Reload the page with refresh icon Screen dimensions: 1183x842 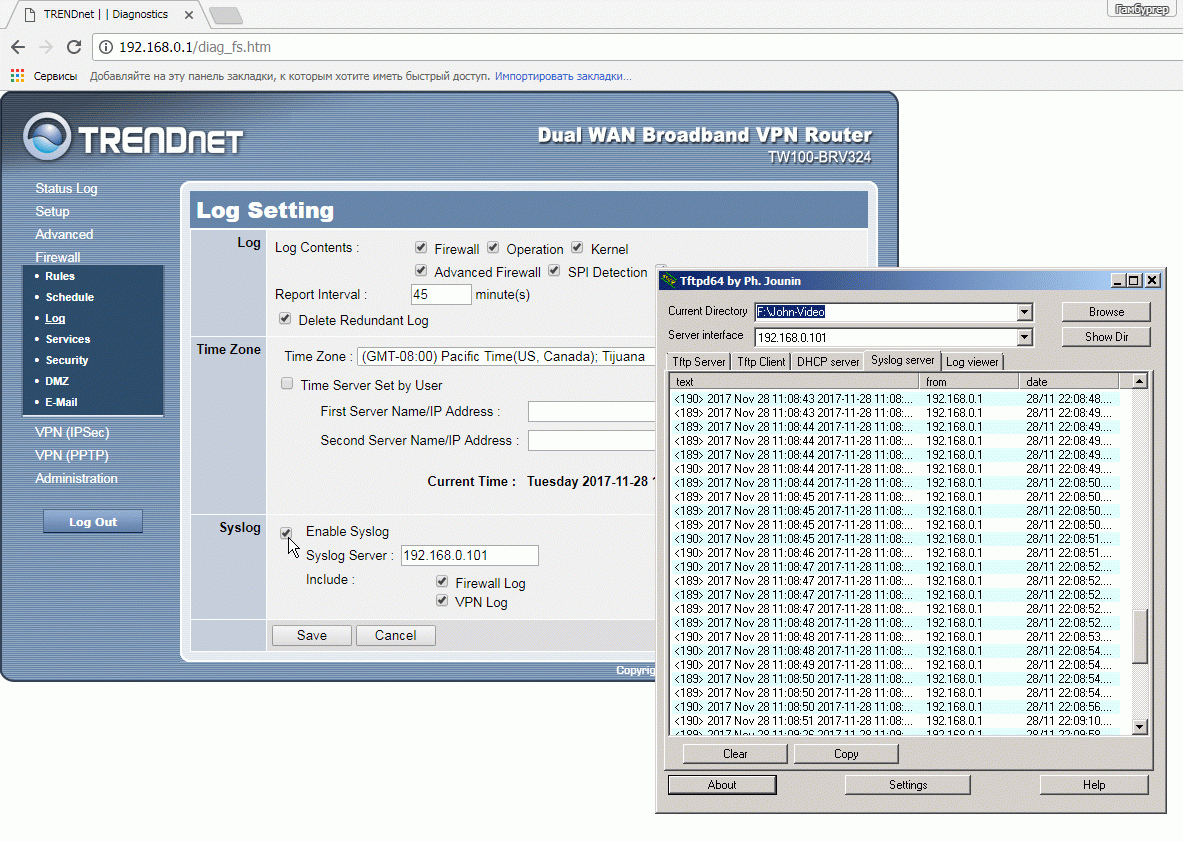pyautogui.click(x=74, y=47)
